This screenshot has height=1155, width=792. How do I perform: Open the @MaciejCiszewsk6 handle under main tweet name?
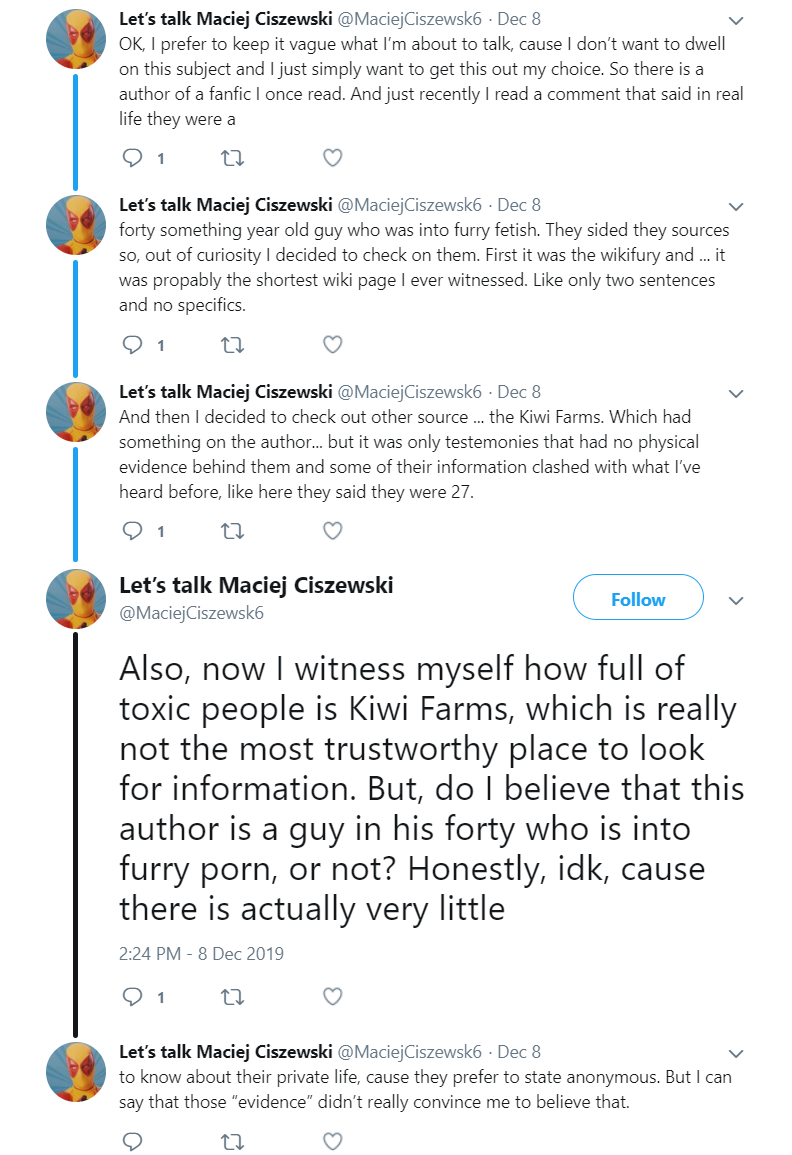(192, 613)
